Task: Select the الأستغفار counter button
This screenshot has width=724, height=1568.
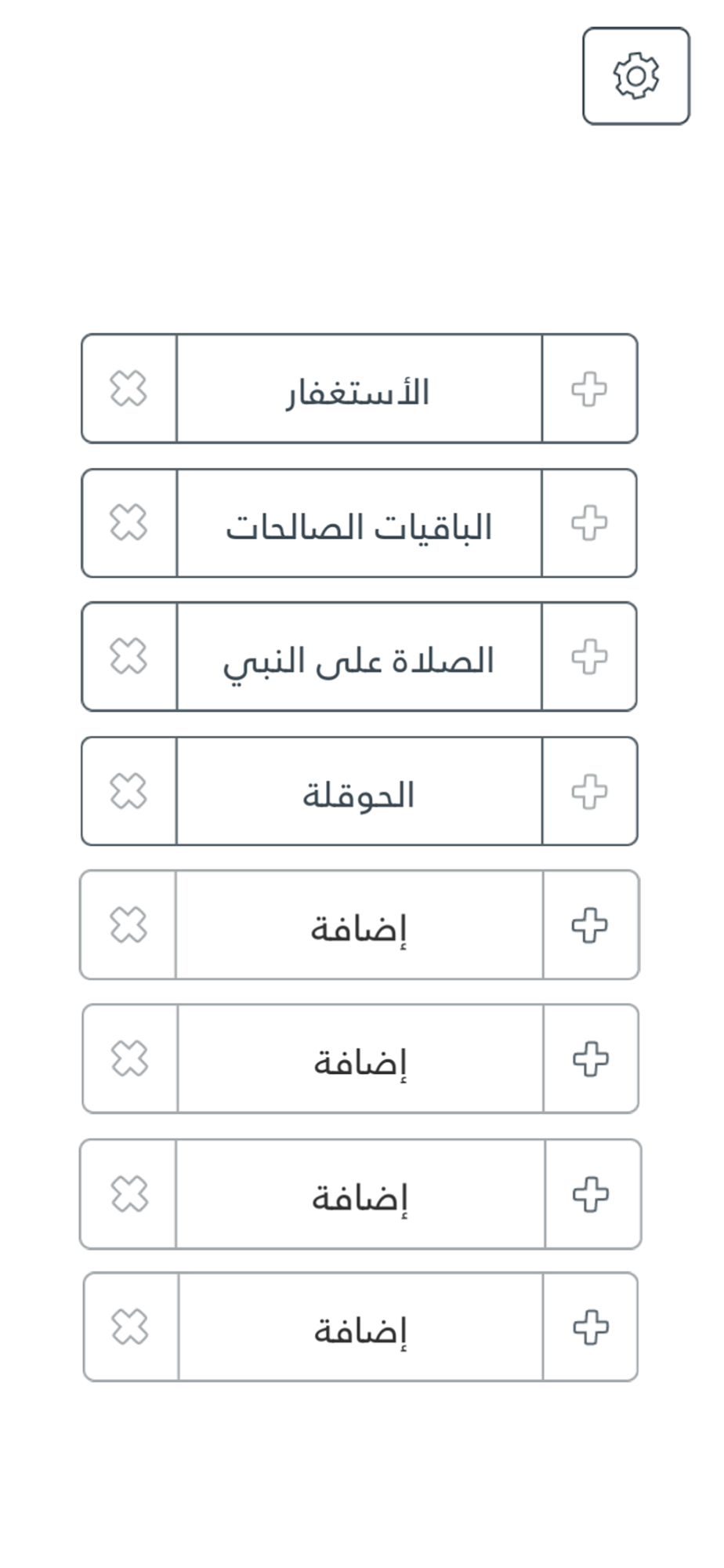Action: 359,389
